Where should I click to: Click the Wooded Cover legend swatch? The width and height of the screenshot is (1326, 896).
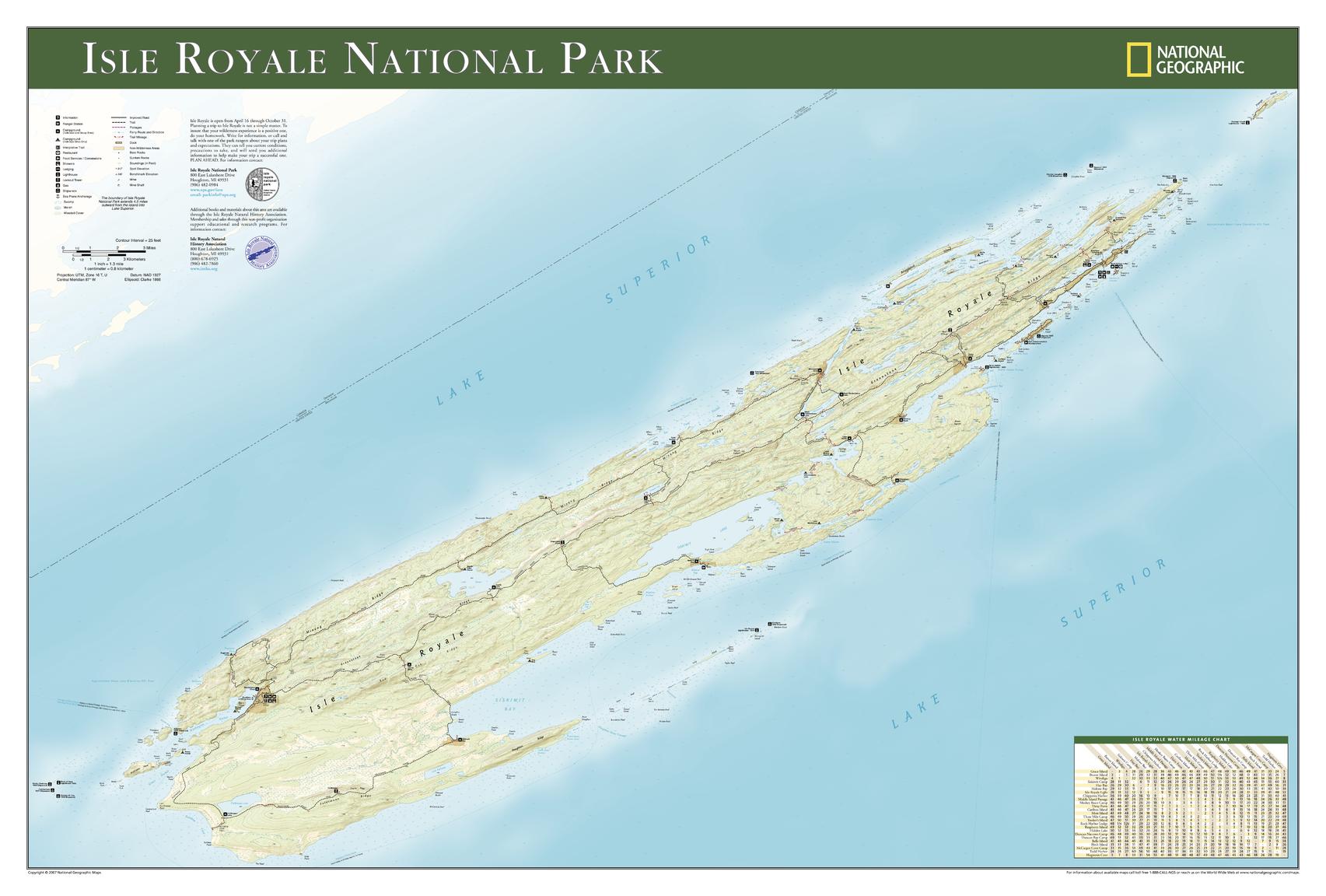tap(58, 213)
